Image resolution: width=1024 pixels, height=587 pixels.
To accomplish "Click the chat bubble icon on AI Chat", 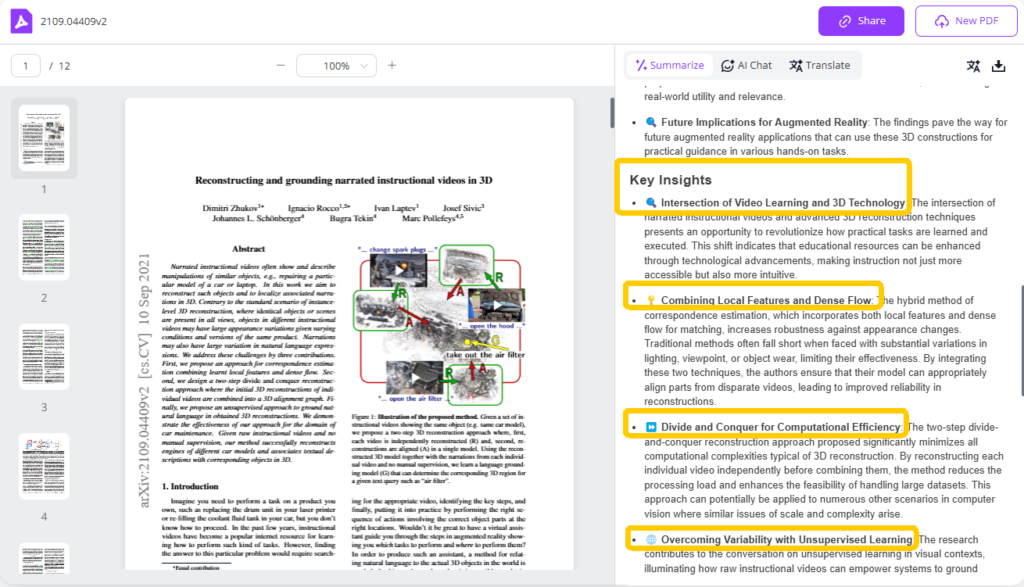I will click(x=729, y=64).
